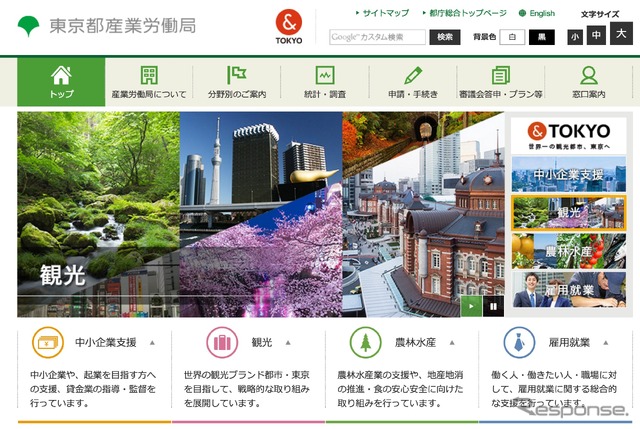Open the 農林水産 heading link
Image resolution: width=640 pixels, height=429 pixels.
click(x=416, y=342)
